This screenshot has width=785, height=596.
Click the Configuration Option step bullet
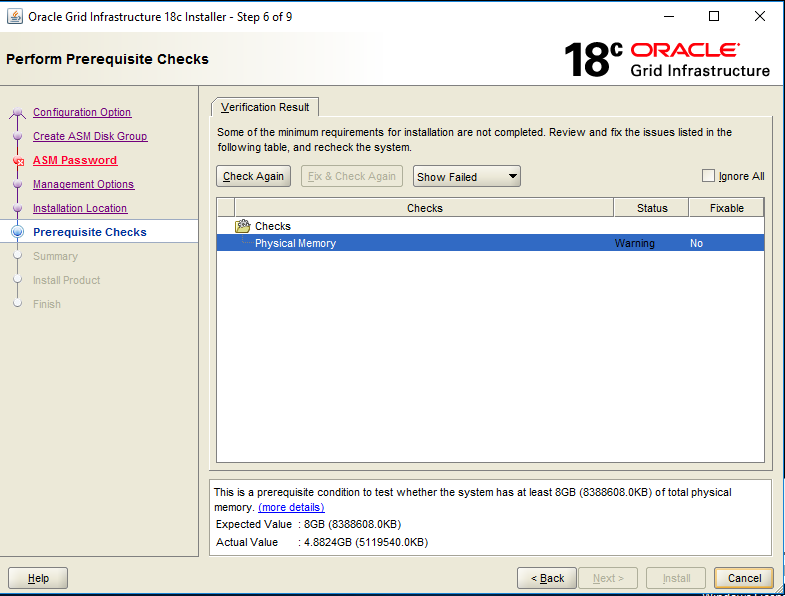click(18, 112)
